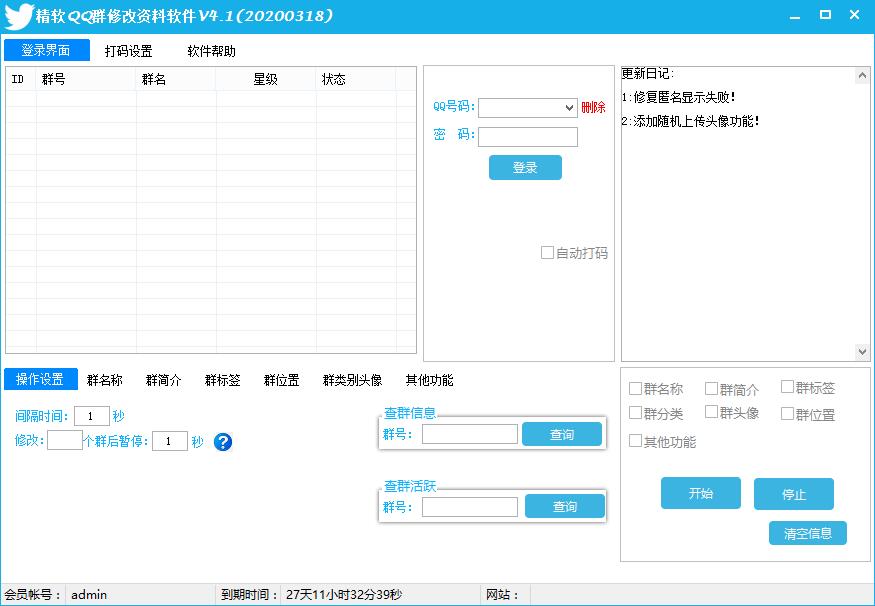Click the blue help question mark icon
This screenshot has width=875, height=606.
point(223,442)
